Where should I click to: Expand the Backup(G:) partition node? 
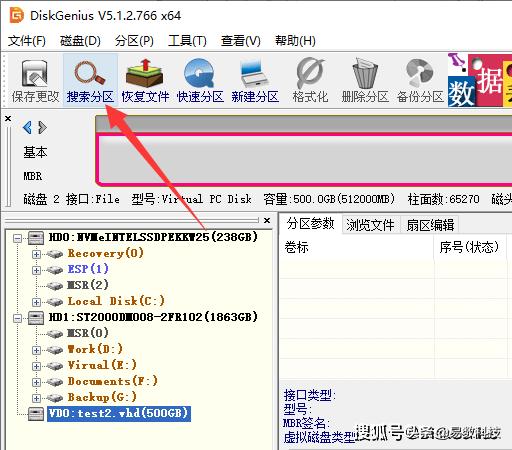[36, 398]
